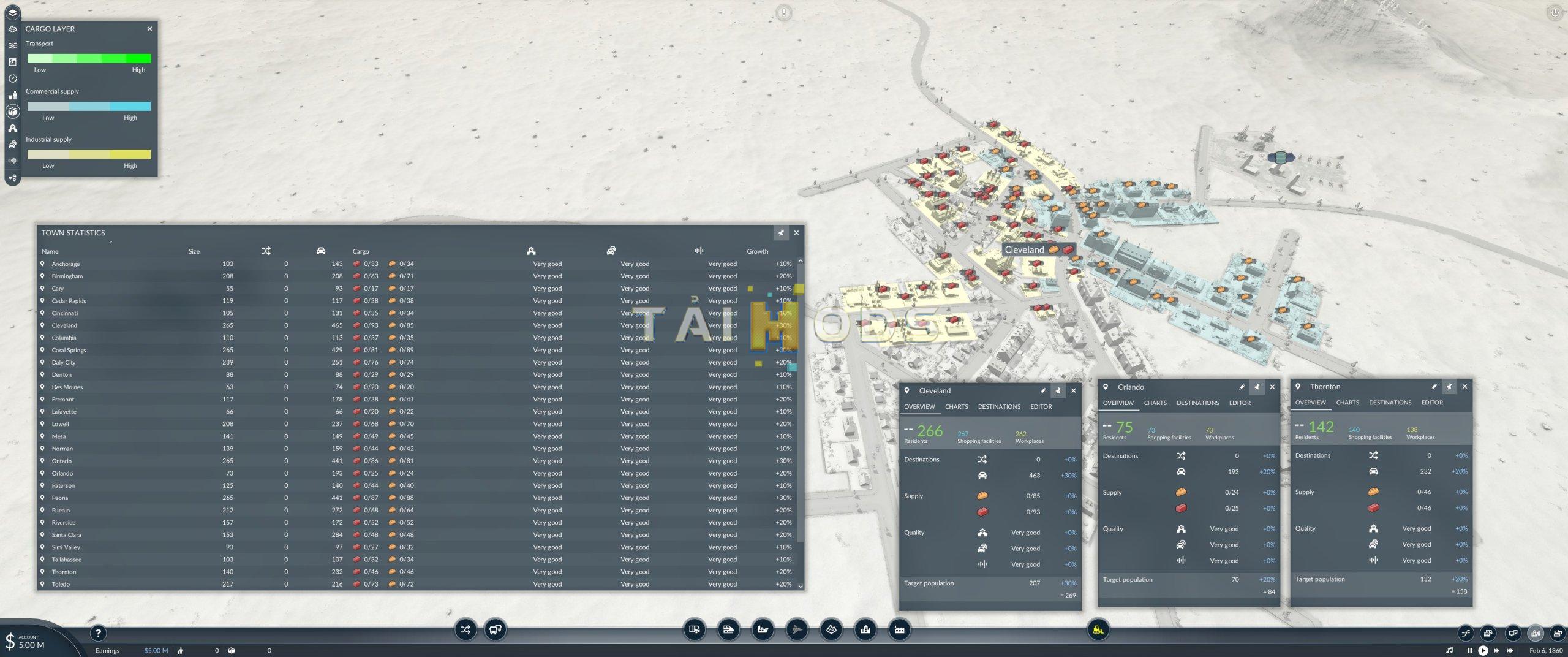
Task: Open the road construction menu
Action: click(x=695, y=629)
